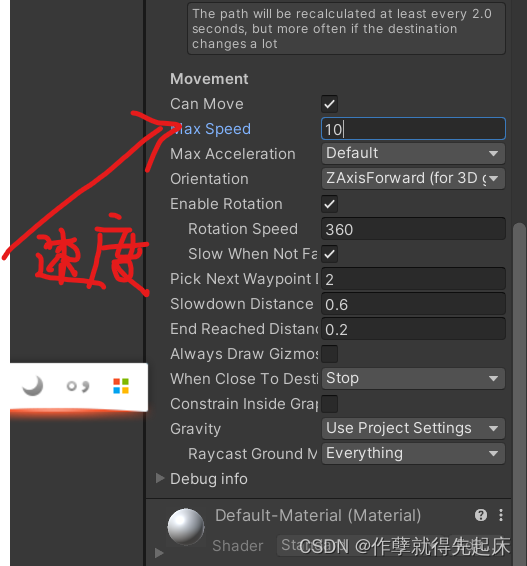Screen dimensions: 527x566
Task: Open Default-Material three-dot options menu
Action: (x=501, y=515)
